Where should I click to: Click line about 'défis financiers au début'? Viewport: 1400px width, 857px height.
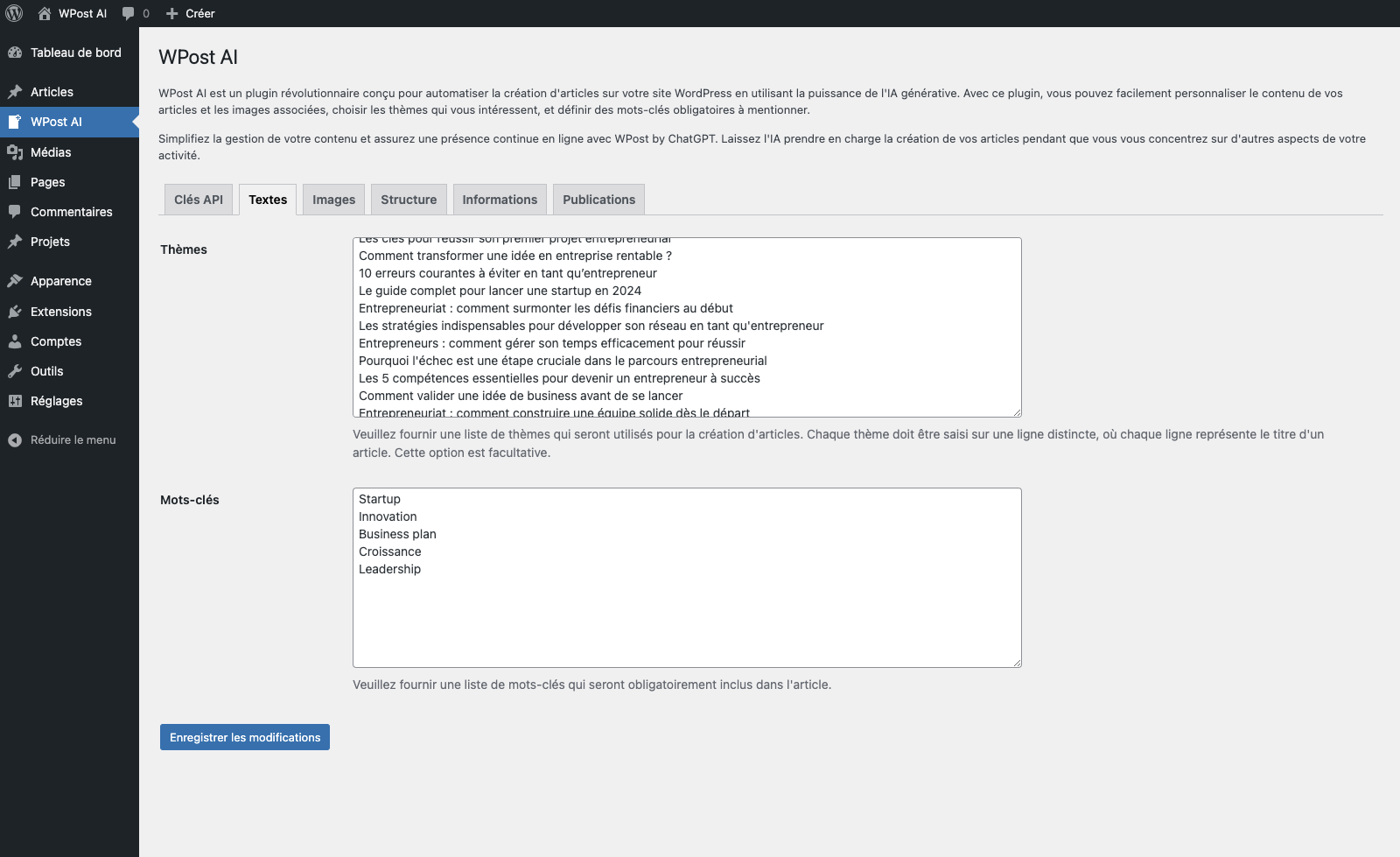546,308
